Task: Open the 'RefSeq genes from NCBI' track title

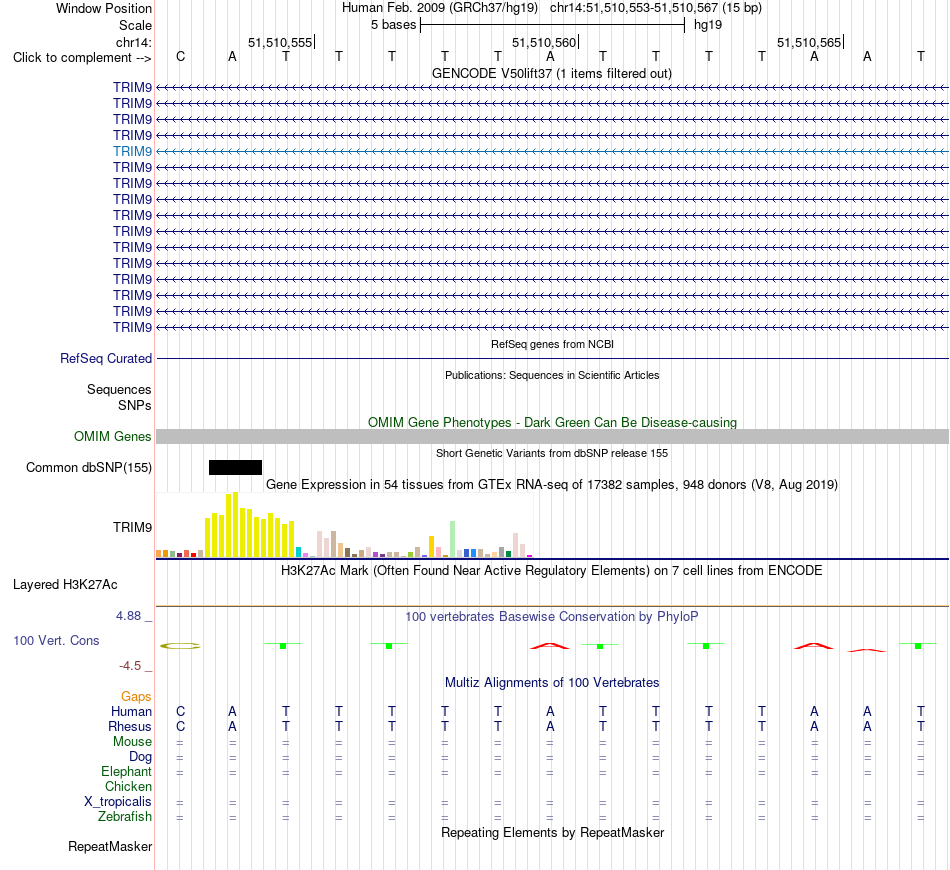Action: pos(552,344)
